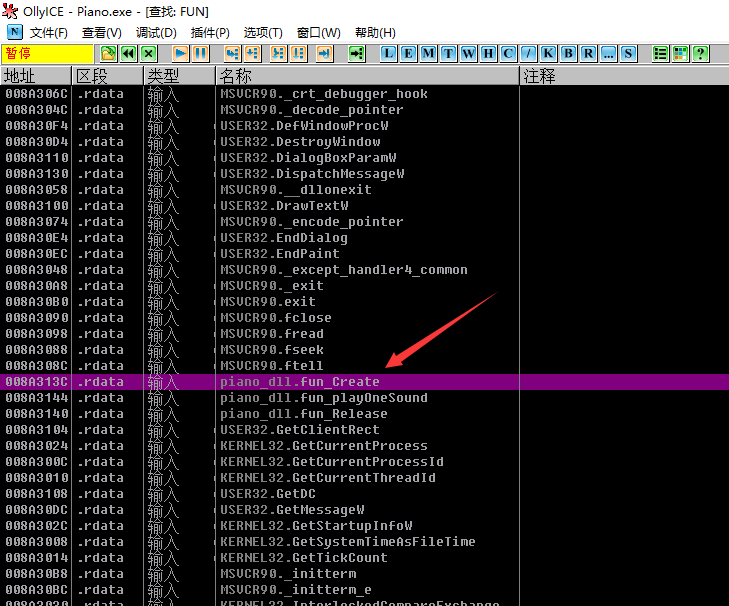Select KERNEL32.GetTickCount entry
The height and width of the screenshot is (606, 729).
pos(304,558)
